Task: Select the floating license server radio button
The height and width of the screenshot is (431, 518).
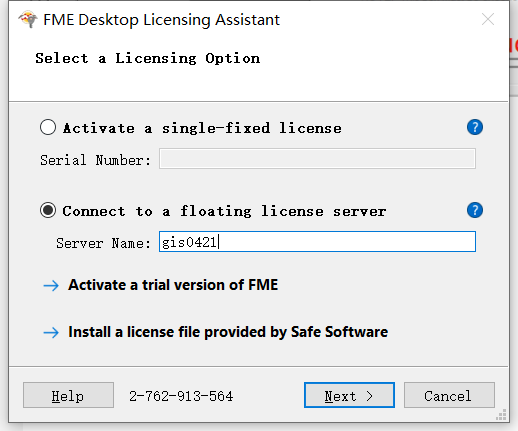Action: [48, 210]
